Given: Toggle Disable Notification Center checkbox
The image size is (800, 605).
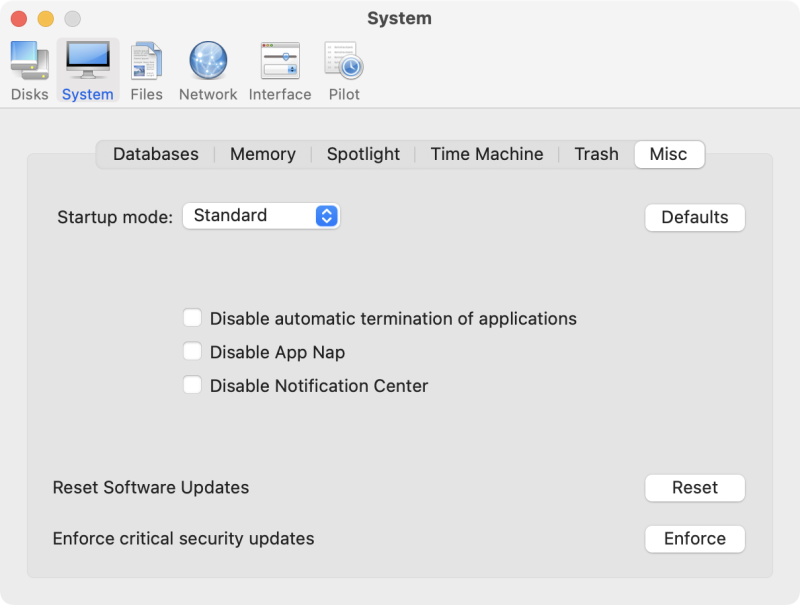Looking at the screenshot, I should [x=192, y=385].
